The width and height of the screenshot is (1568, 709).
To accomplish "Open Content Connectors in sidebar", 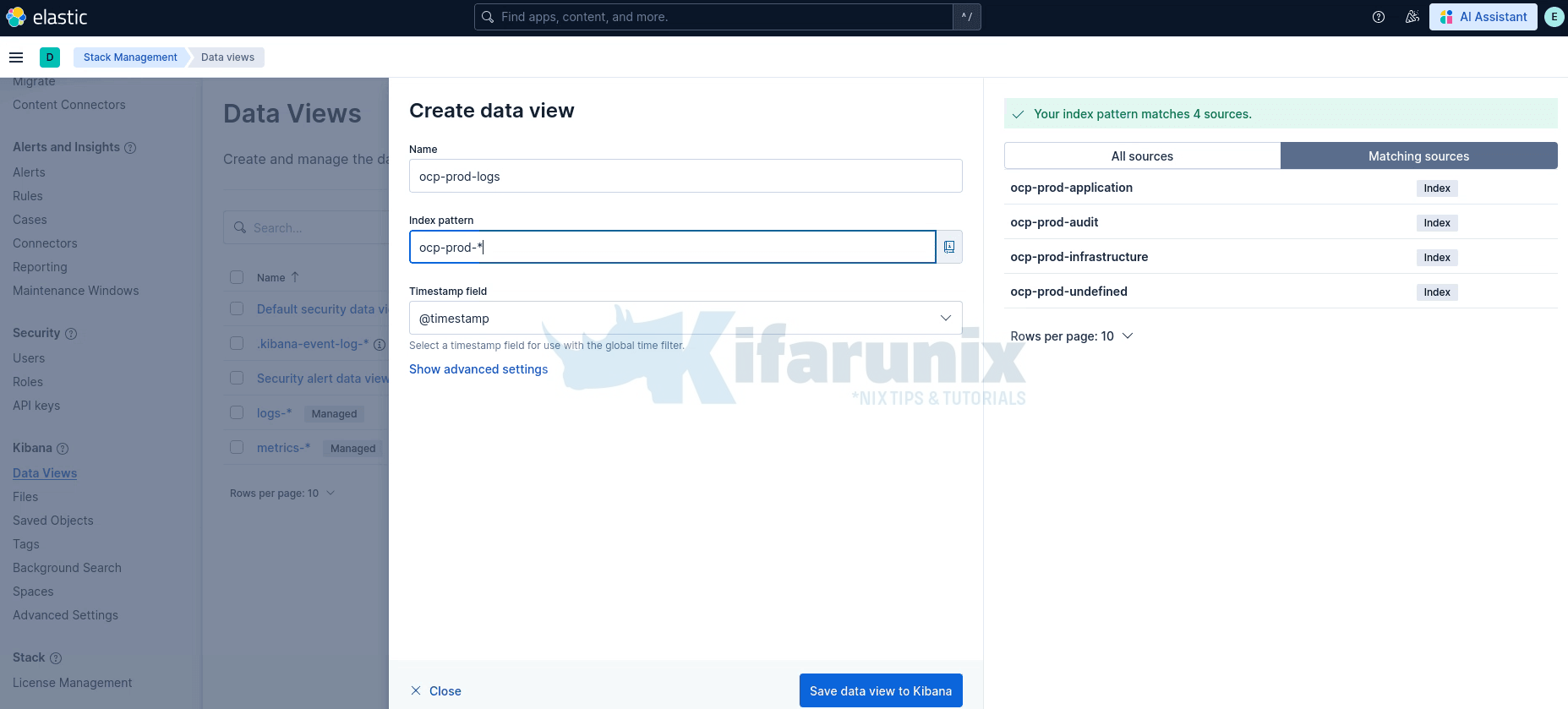I will click(69, 105).
